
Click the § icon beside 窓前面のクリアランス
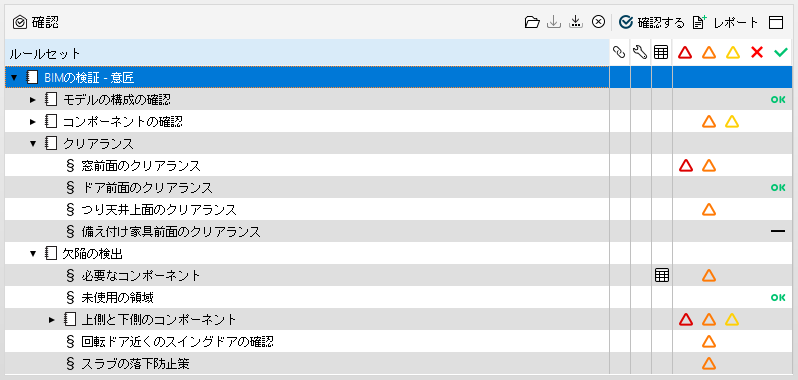coord(70,165)
